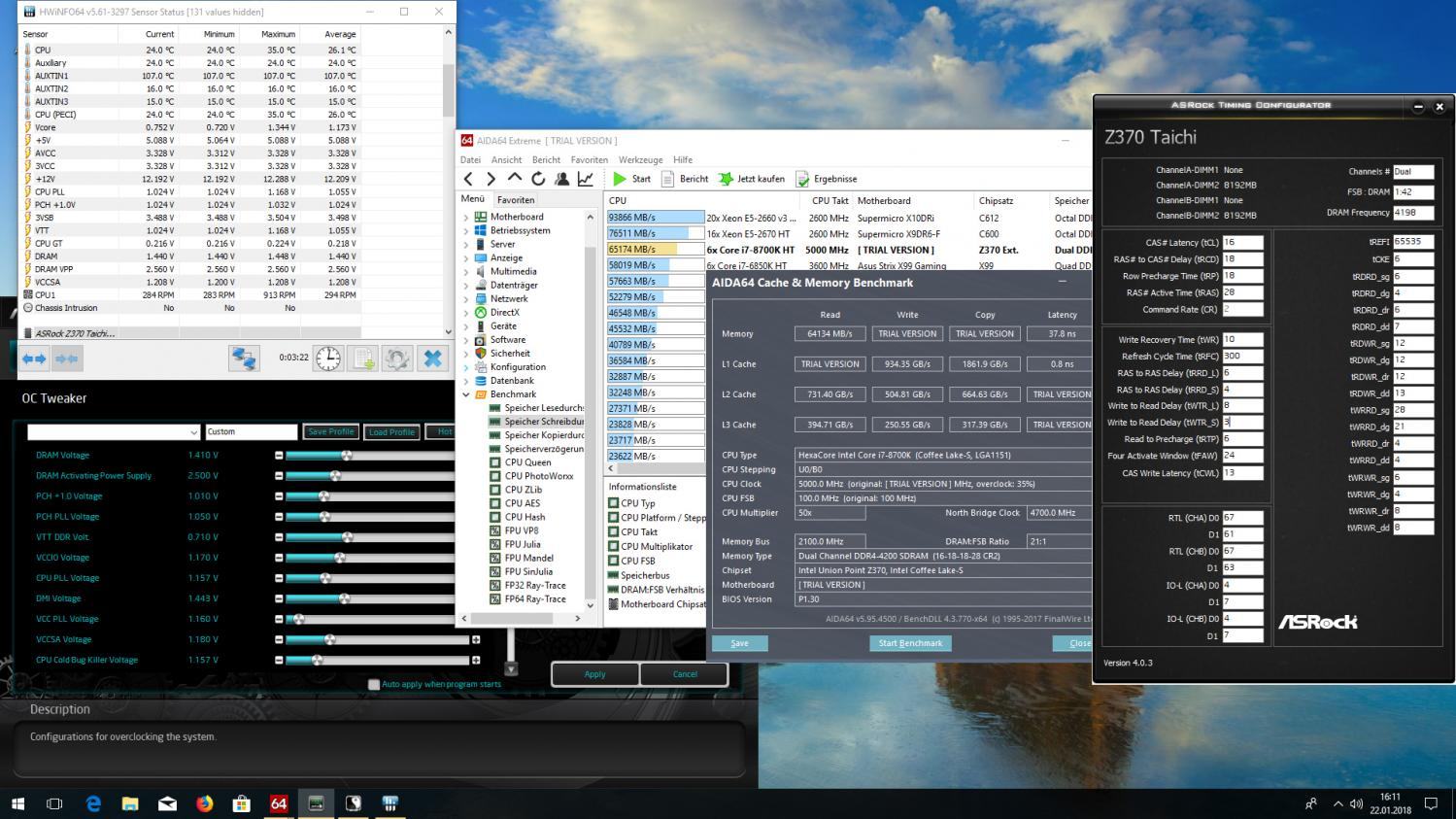
Task: Refresh the AIDA64 page
Action: [x=538, y=179]
